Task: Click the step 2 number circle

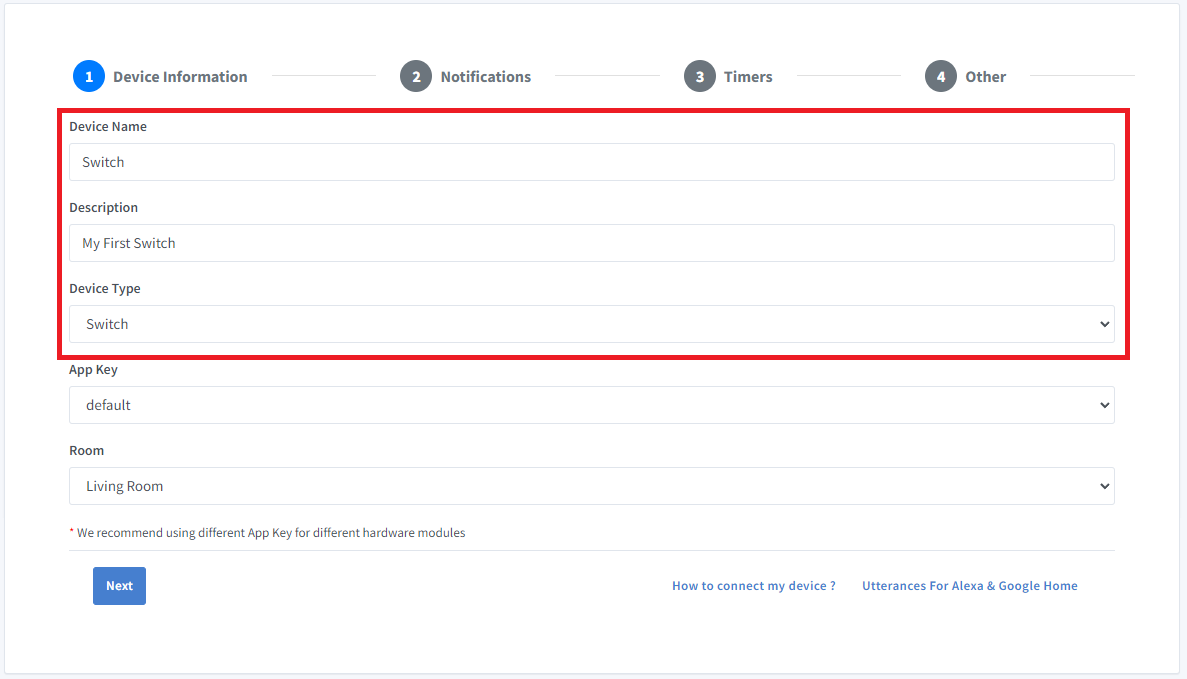Action: (416, 77)
